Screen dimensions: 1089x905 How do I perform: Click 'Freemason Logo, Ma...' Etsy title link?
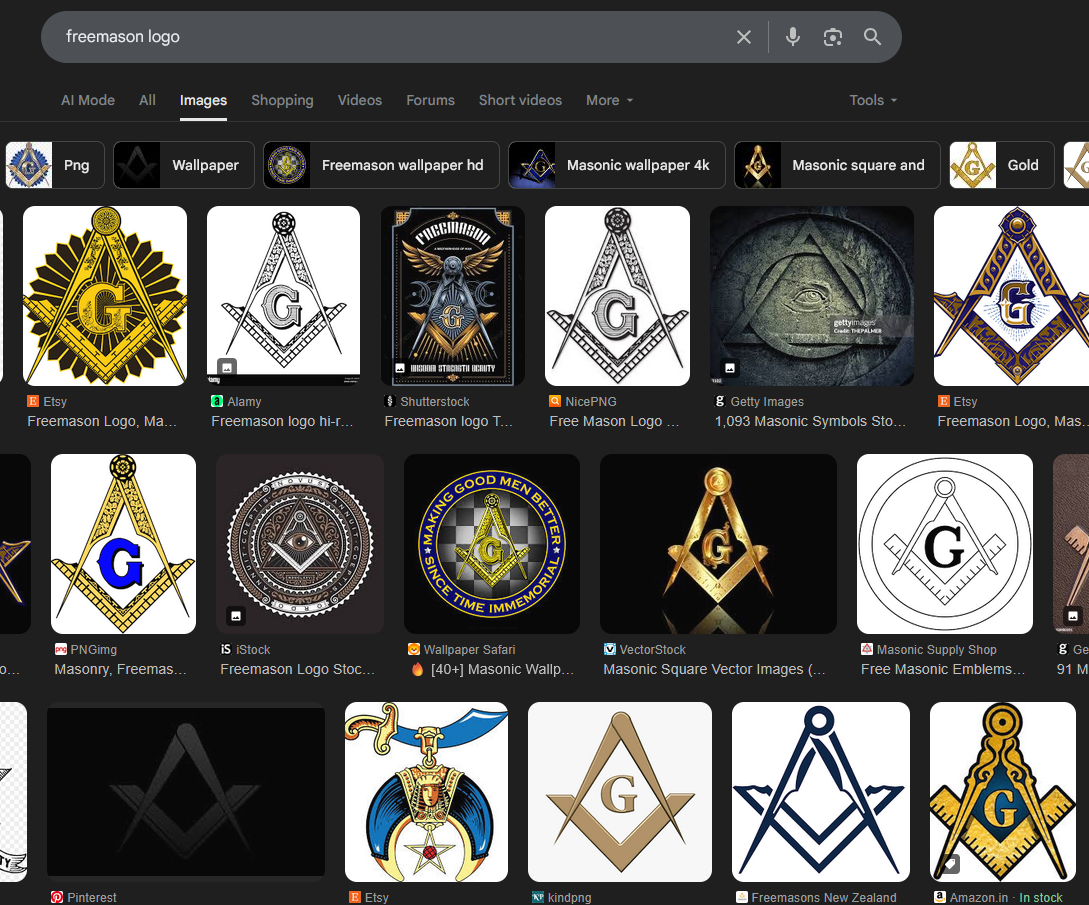coord(102,421)
